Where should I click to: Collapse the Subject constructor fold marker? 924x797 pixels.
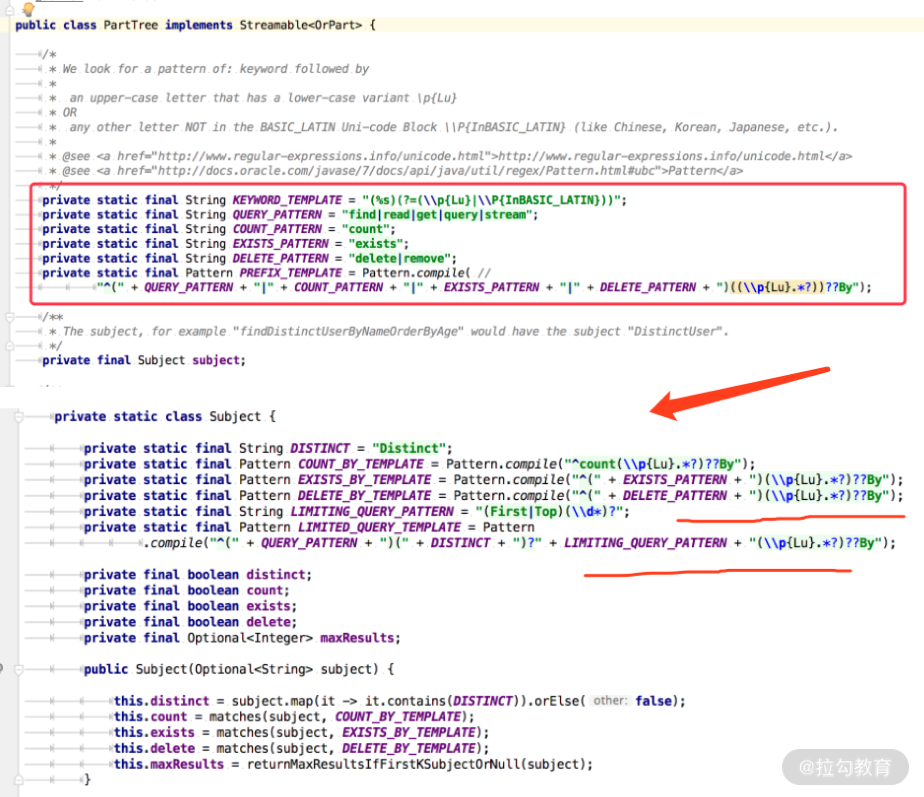click(x=18, y=670)
